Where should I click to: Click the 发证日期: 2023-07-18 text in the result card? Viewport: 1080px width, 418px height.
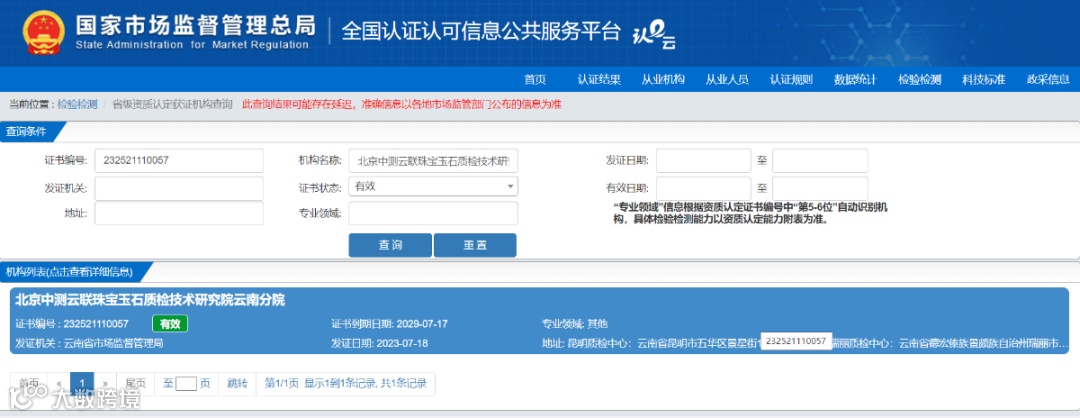[380, 343]
